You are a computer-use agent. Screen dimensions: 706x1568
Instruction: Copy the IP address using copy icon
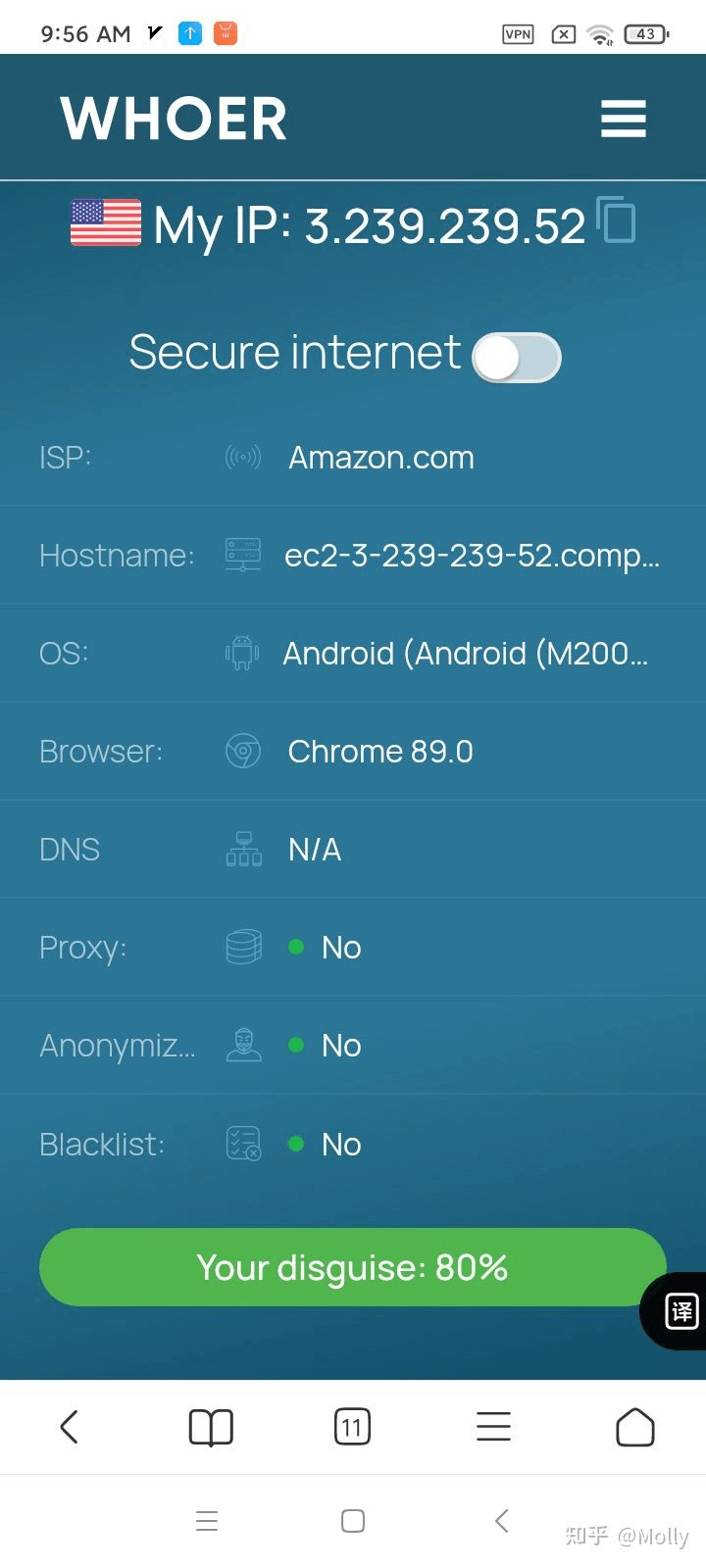click(616, 220)
